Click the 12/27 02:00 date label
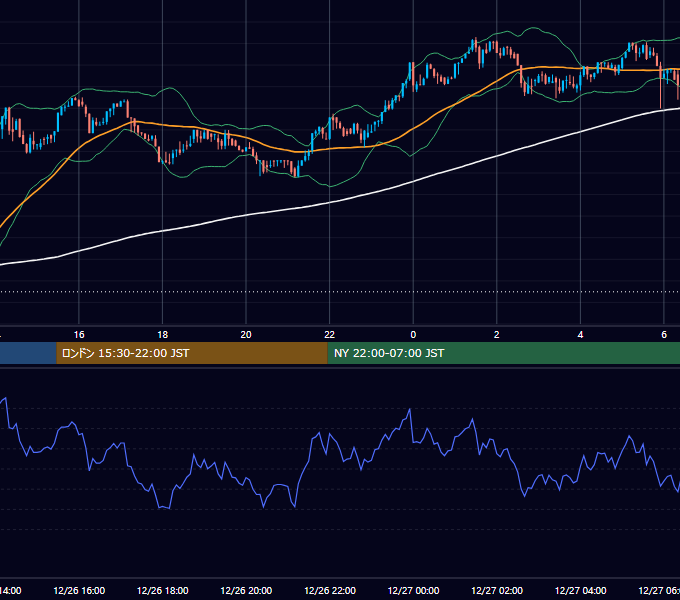This screenshot has width=680, height=600. pos(497,591)
